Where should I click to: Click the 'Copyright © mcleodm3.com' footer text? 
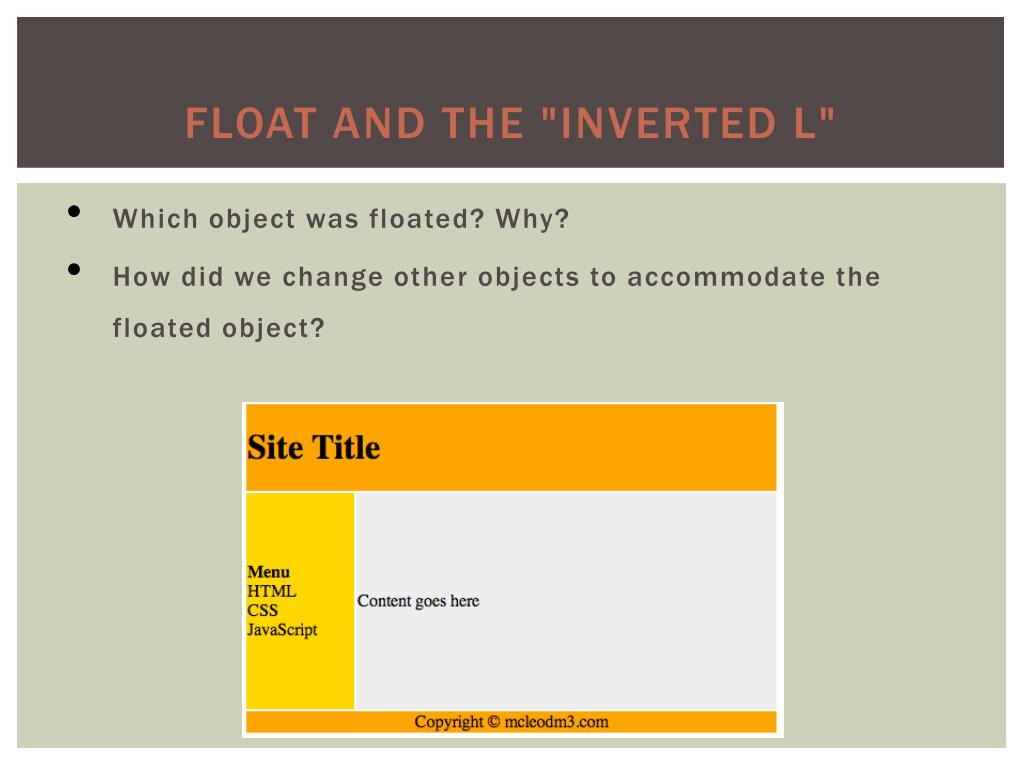point(511,722)
